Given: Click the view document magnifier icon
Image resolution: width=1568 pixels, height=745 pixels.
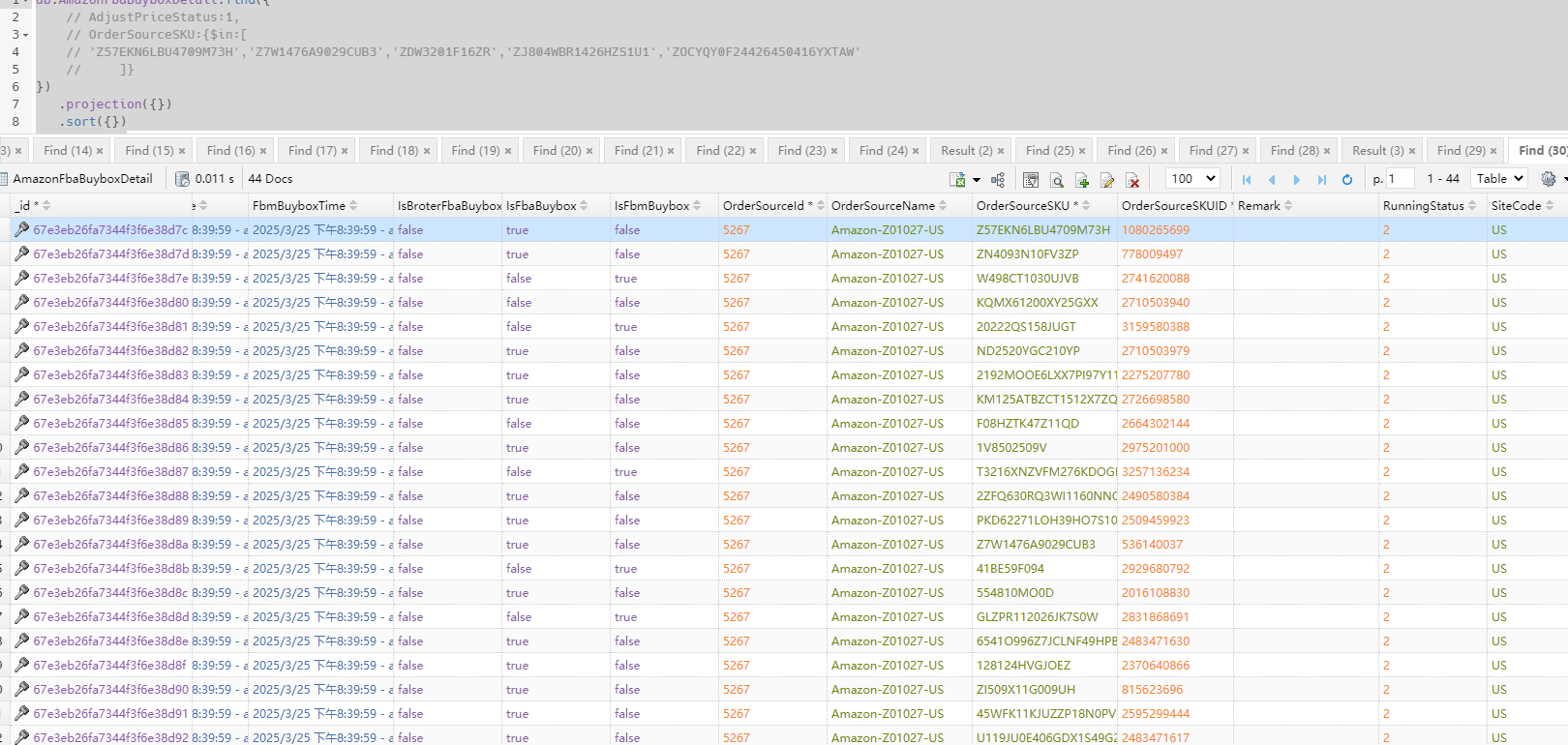Looking at the screenshot, I should (1057, 179).
